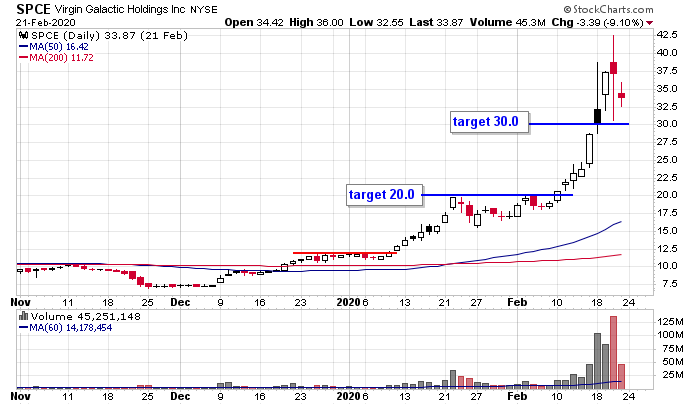This screenshot has height=405, width=700.
Task: Click the volume bars icon beside Volume label
Action: (x=24, y=316)
